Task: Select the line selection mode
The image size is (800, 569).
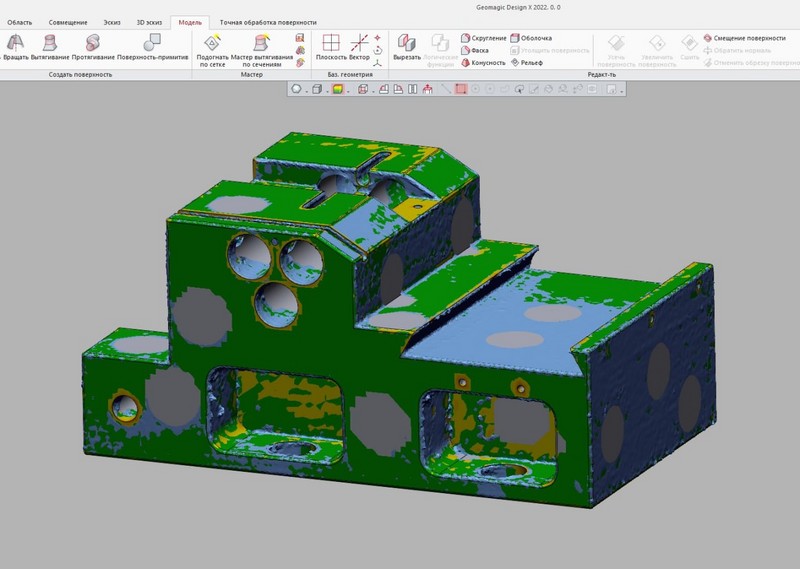Action: [446, 89]
